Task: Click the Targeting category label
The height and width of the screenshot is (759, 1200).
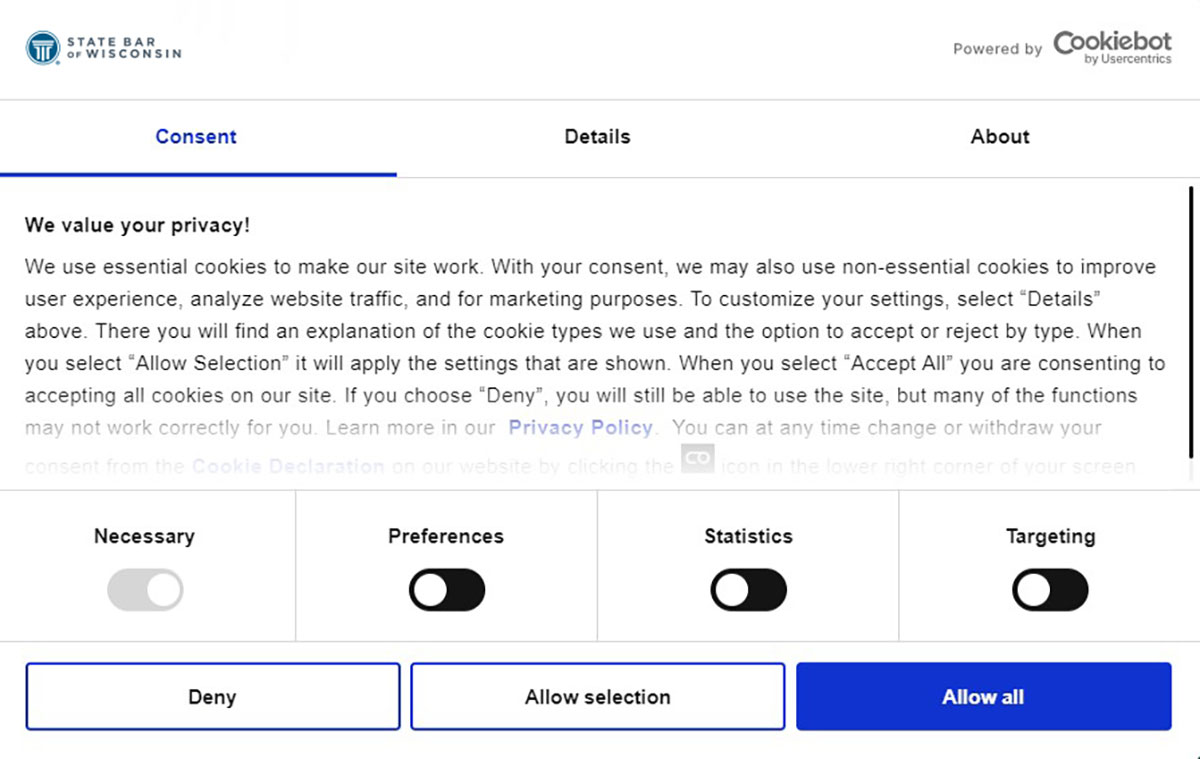Action: [x=1050, y=536]
